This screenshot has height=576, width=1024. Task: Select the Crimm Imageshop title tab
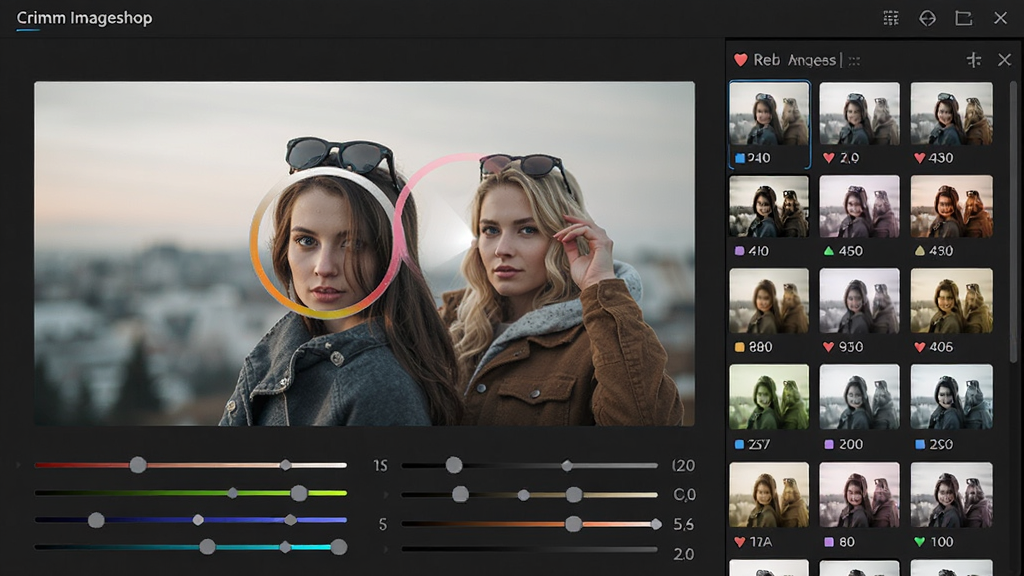coord(84,18)
